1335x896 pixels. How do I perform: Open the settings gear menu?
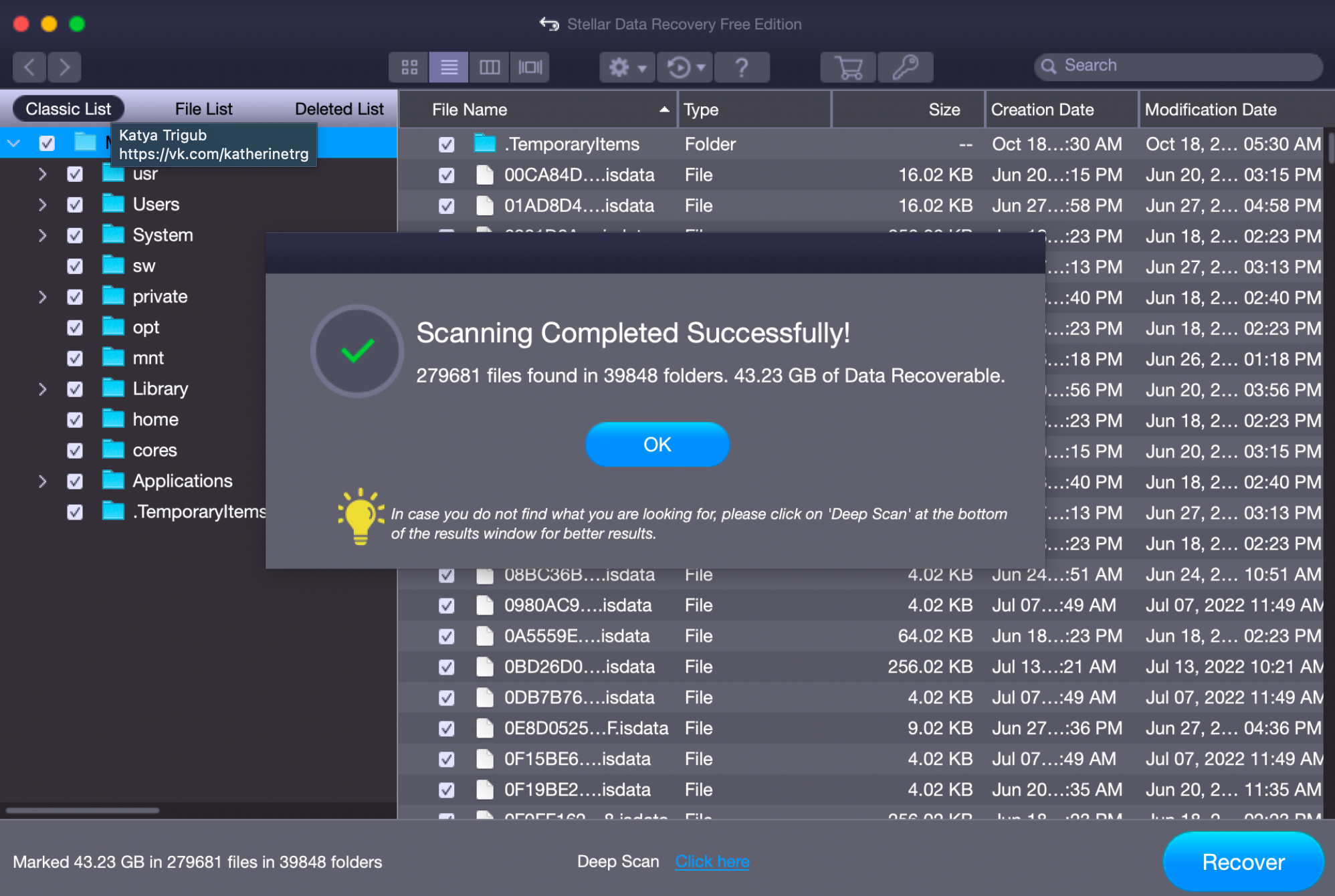pyautogui.click(x=627, y=67)
